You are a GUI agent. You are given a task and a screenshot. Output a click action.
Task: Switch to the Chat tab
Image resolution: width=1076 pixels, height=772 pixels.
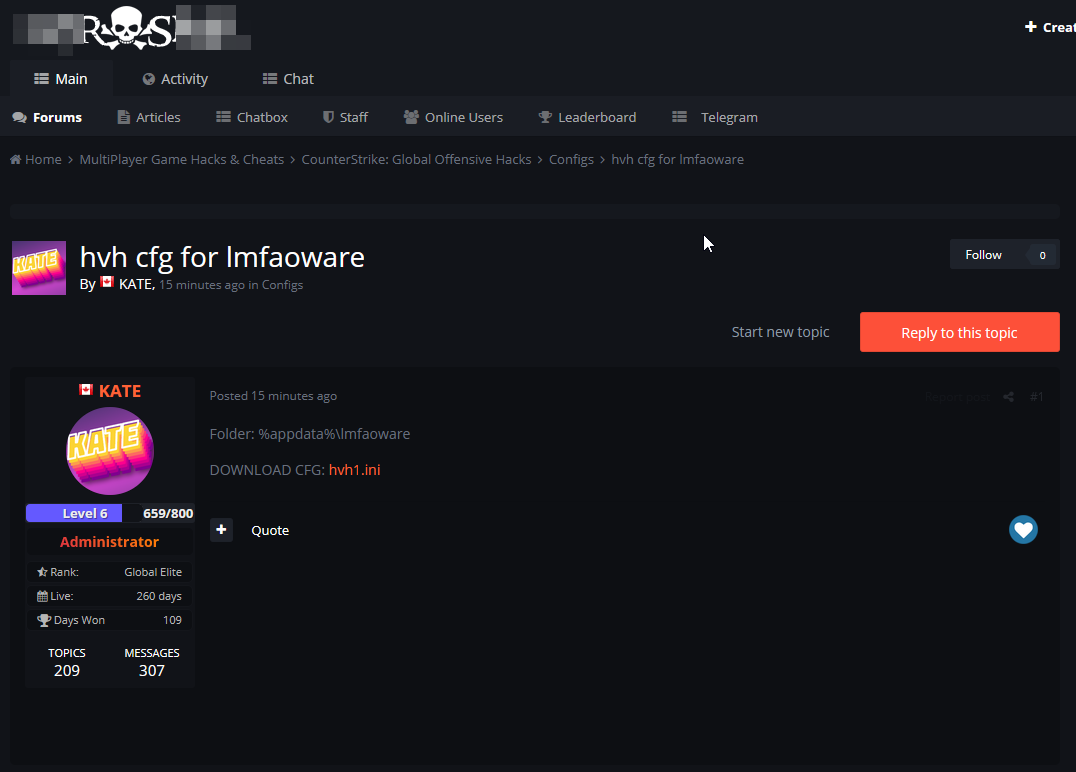tap(288, 79)
